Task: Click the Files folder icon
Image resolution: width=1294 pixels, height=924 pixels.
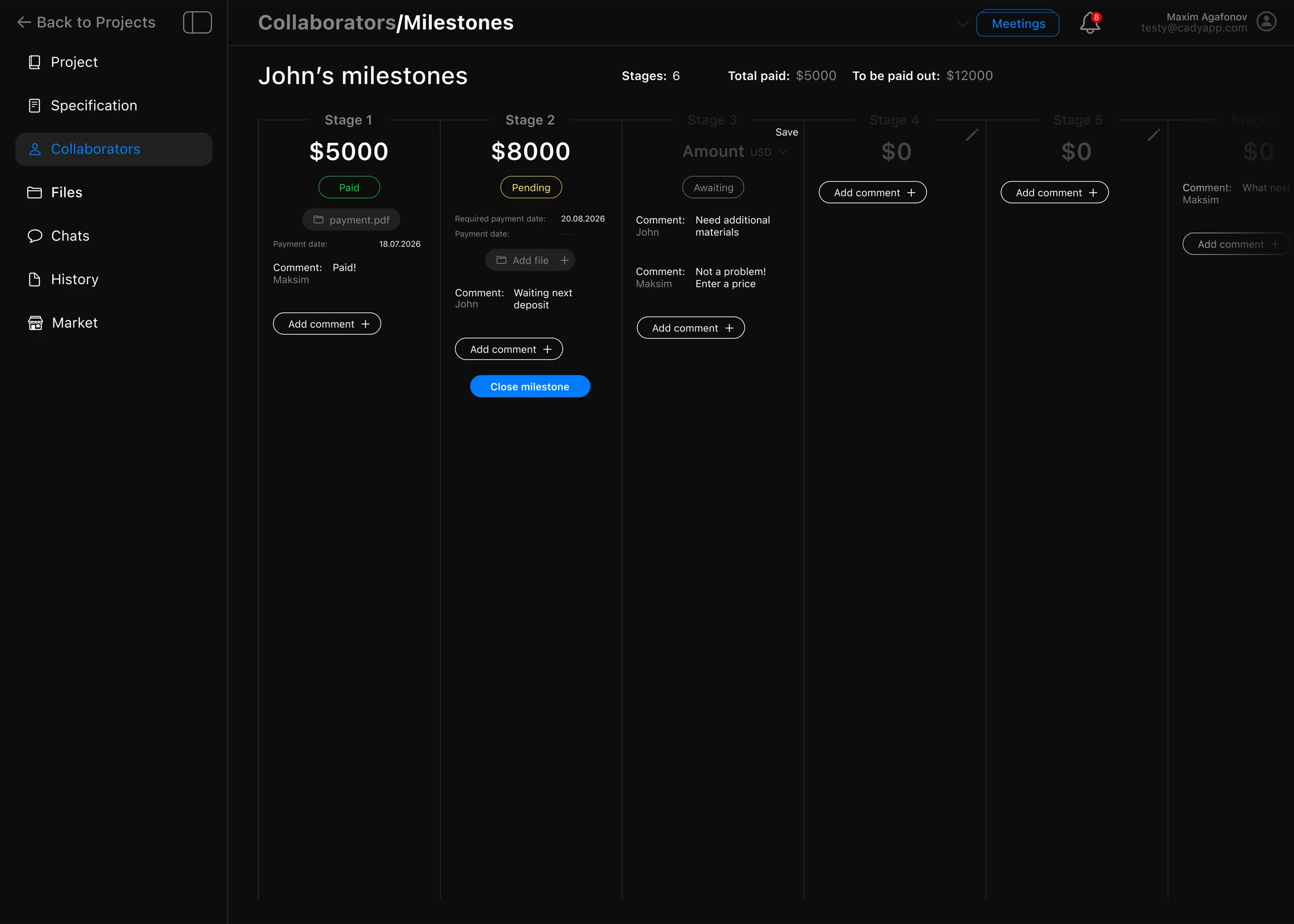Action: (35, 192)
